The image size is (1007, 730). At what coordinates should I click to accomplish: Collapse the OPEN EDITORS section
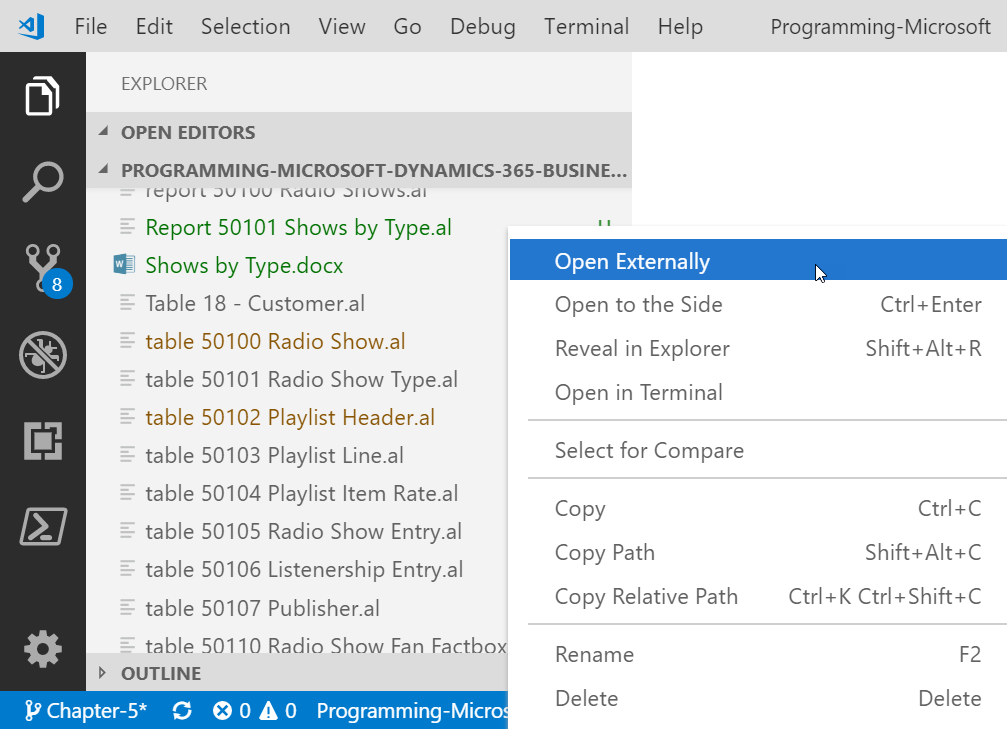pos(103,132)
